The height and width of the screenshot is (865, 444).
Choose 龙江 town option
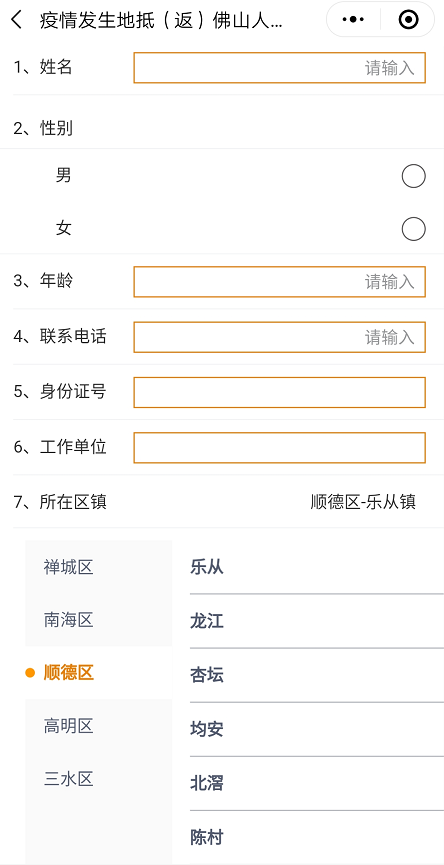point(317,621)
